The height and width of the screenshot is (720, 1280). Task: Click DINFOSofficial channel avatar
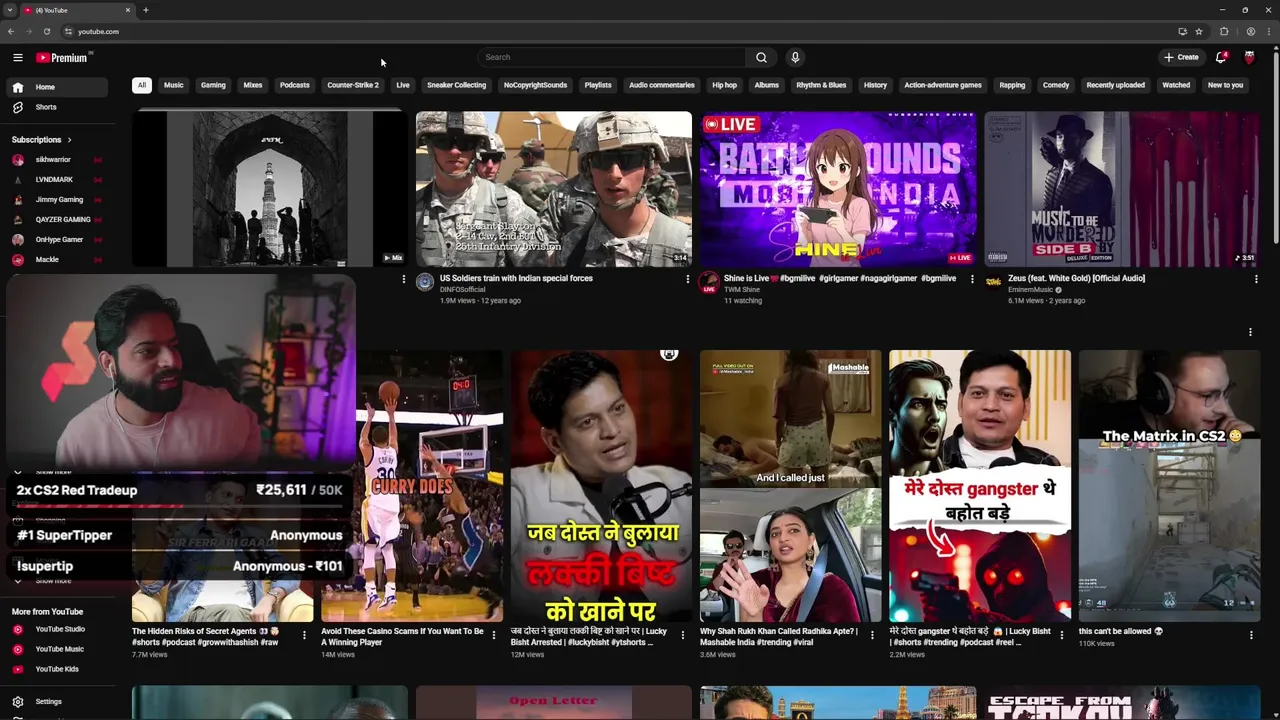pos(425,283)
